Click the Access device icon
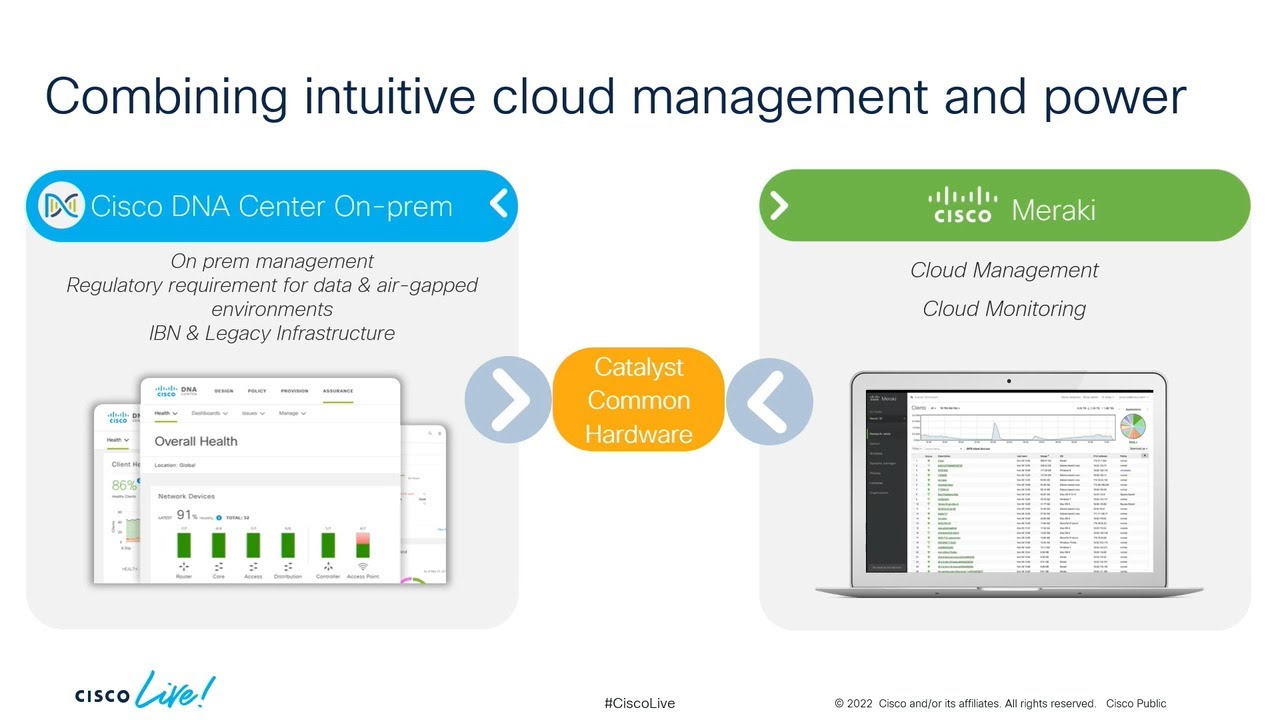Viewport: 1280px width, 720px height. pyautogui.click(x=253, y=566)
